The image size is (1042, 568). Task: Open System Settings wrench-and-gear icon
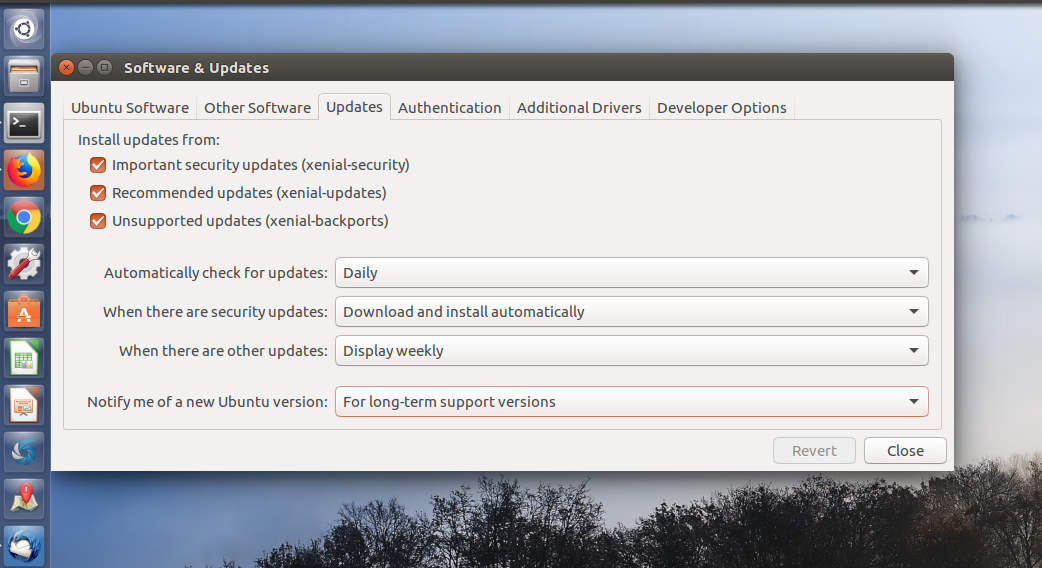pos(24,264)
